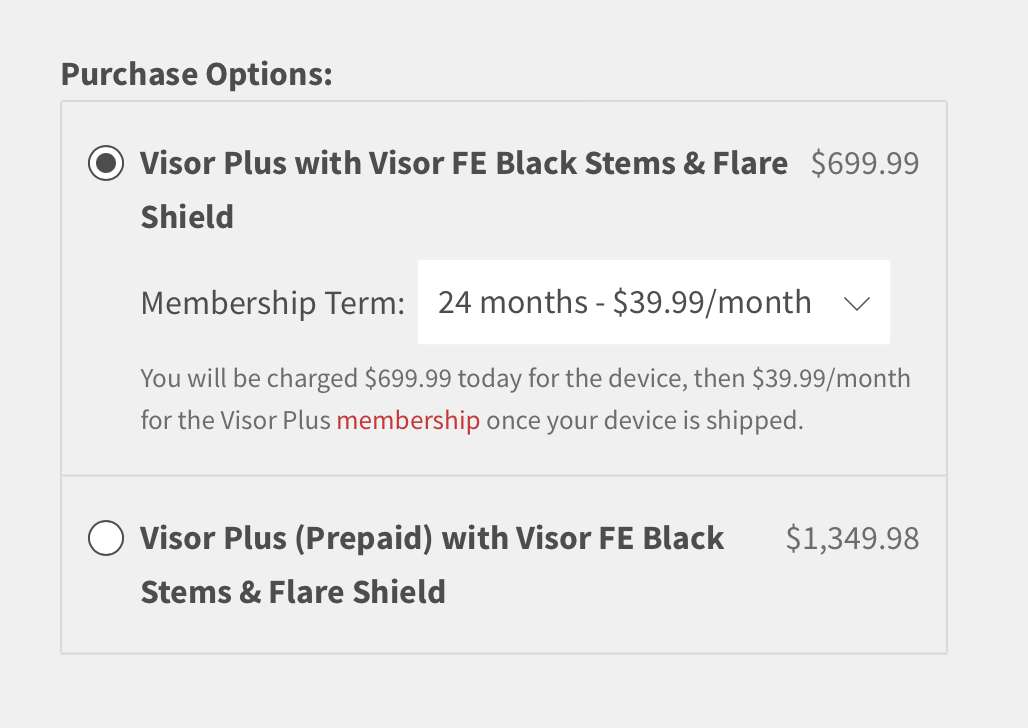Viewport: 1028px width, 728px height.
Task: Click the chevron arrow in the term selector
Action: click(857, 303)
